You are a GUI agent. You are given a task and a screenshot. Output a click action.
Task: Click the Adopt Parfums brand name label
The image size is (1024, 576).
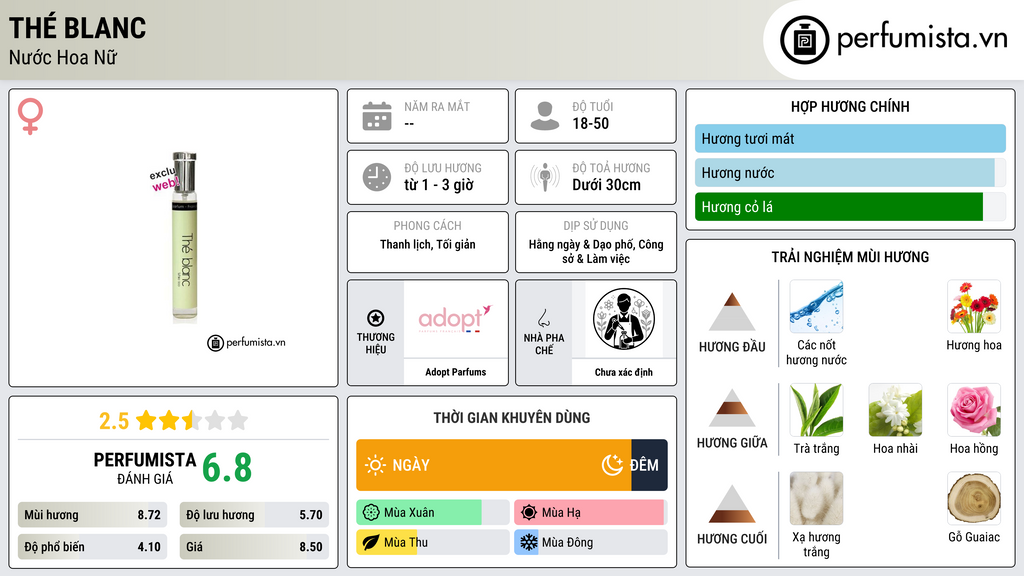(x=455, y=372)
